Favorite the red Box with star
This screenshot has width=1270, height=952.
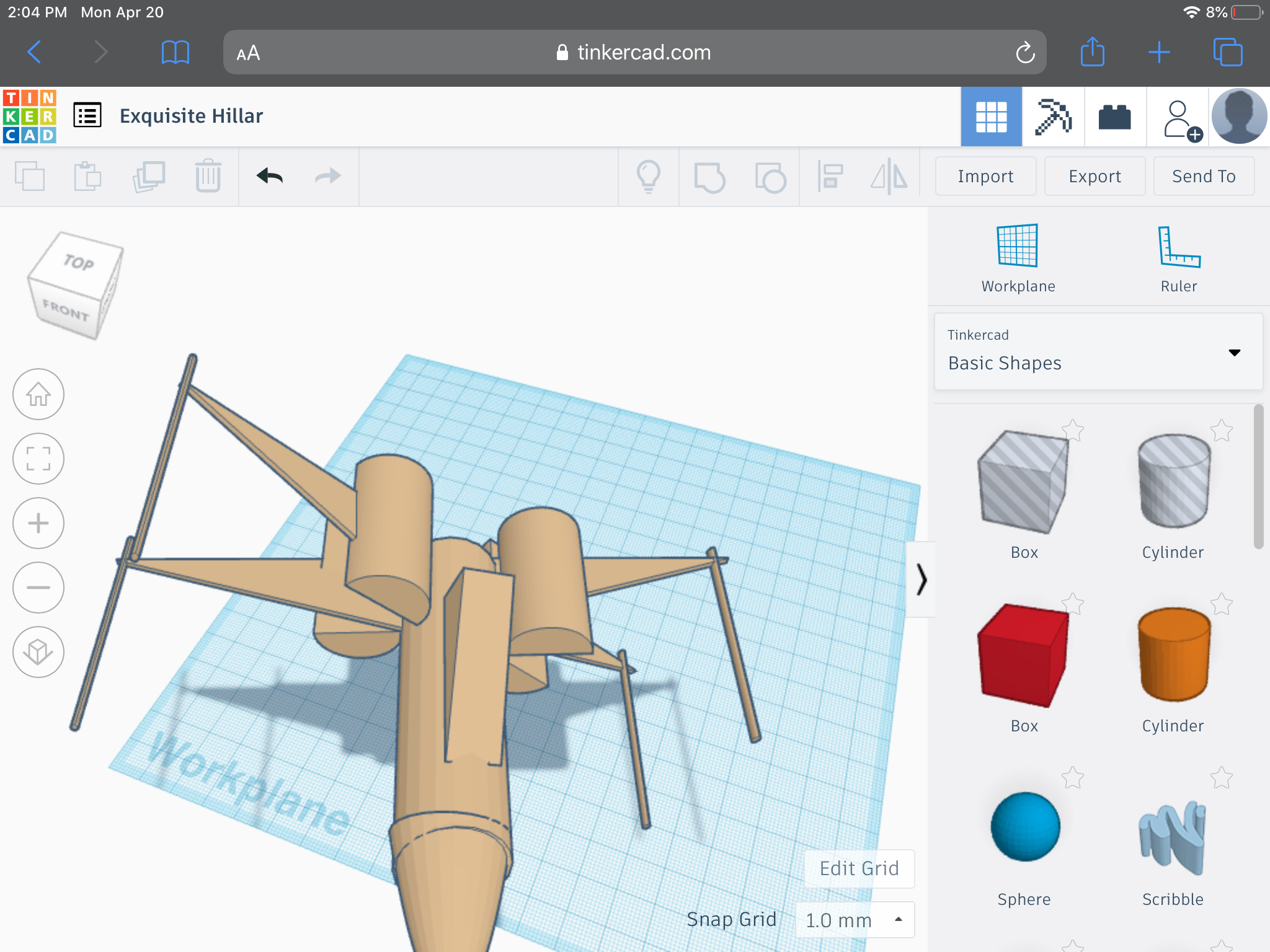pyautogui.click(x=1072, y=604)
